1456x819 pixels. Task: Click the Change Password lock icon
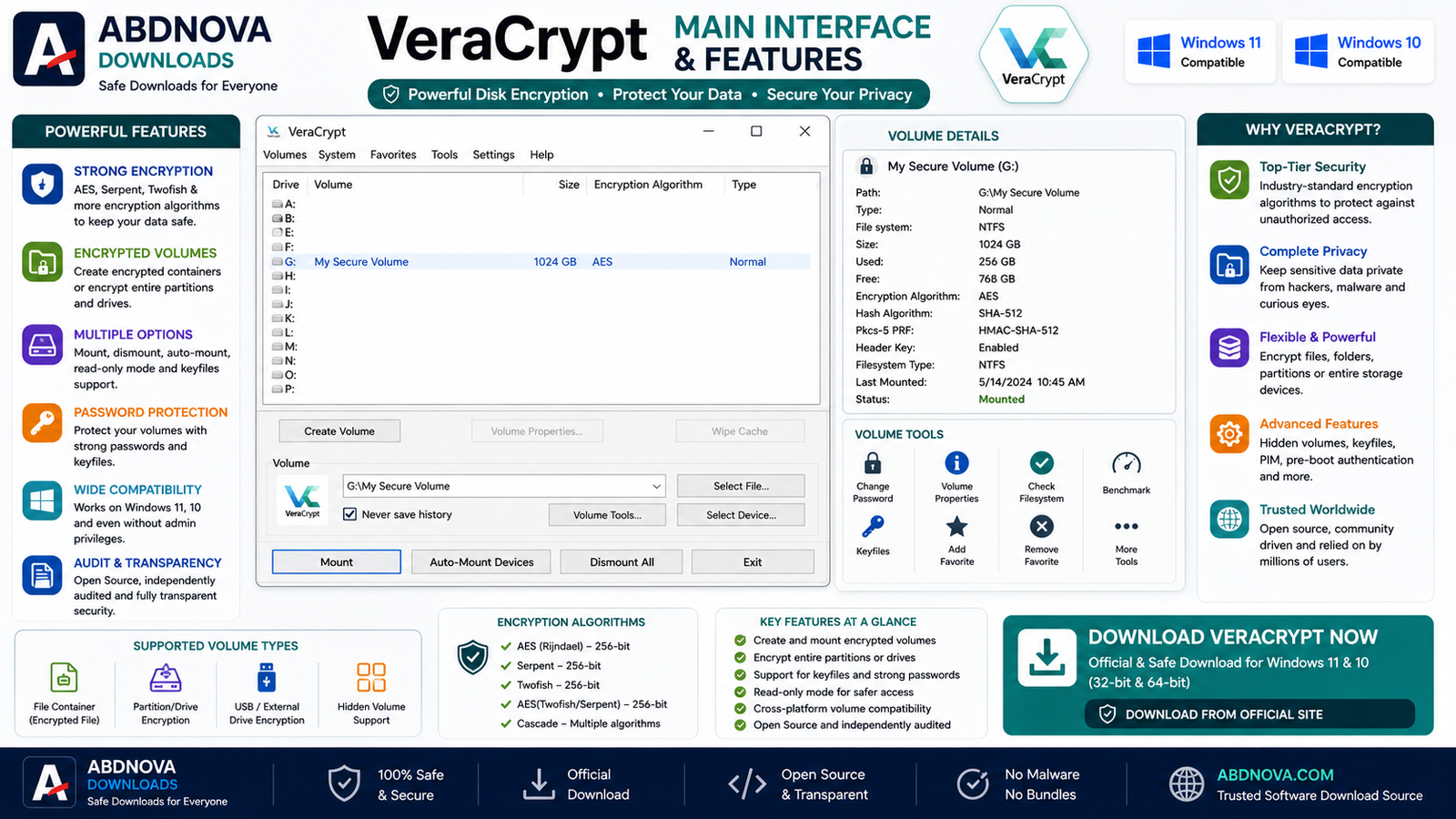pos(873,462)
